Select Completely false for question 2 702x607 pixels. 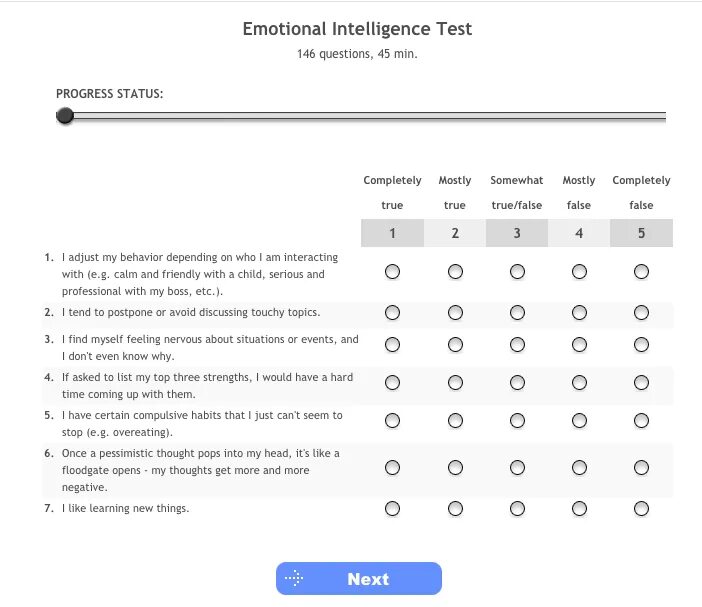641,313
